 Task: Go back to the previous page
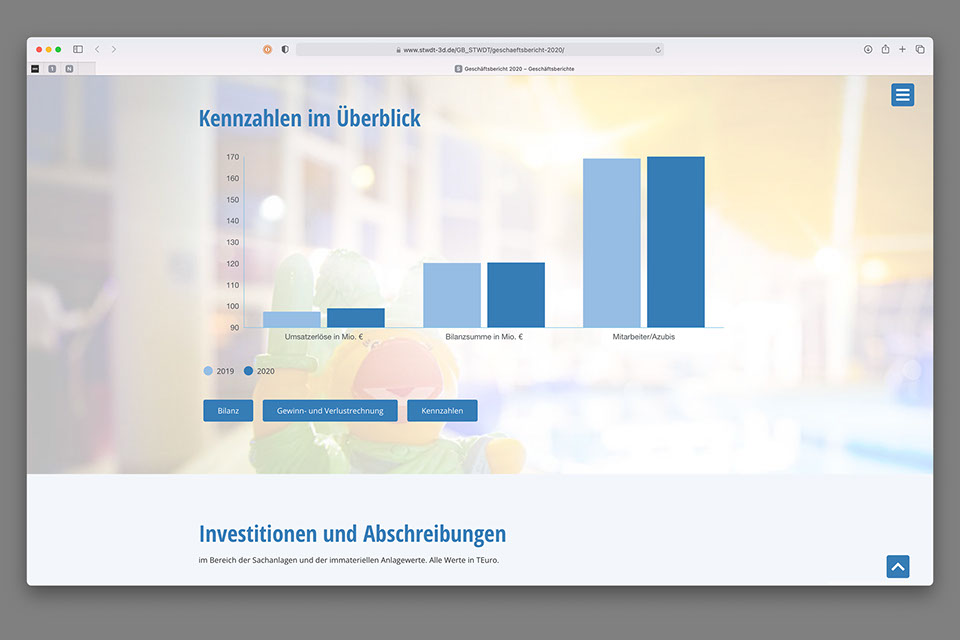pos(97,49)
